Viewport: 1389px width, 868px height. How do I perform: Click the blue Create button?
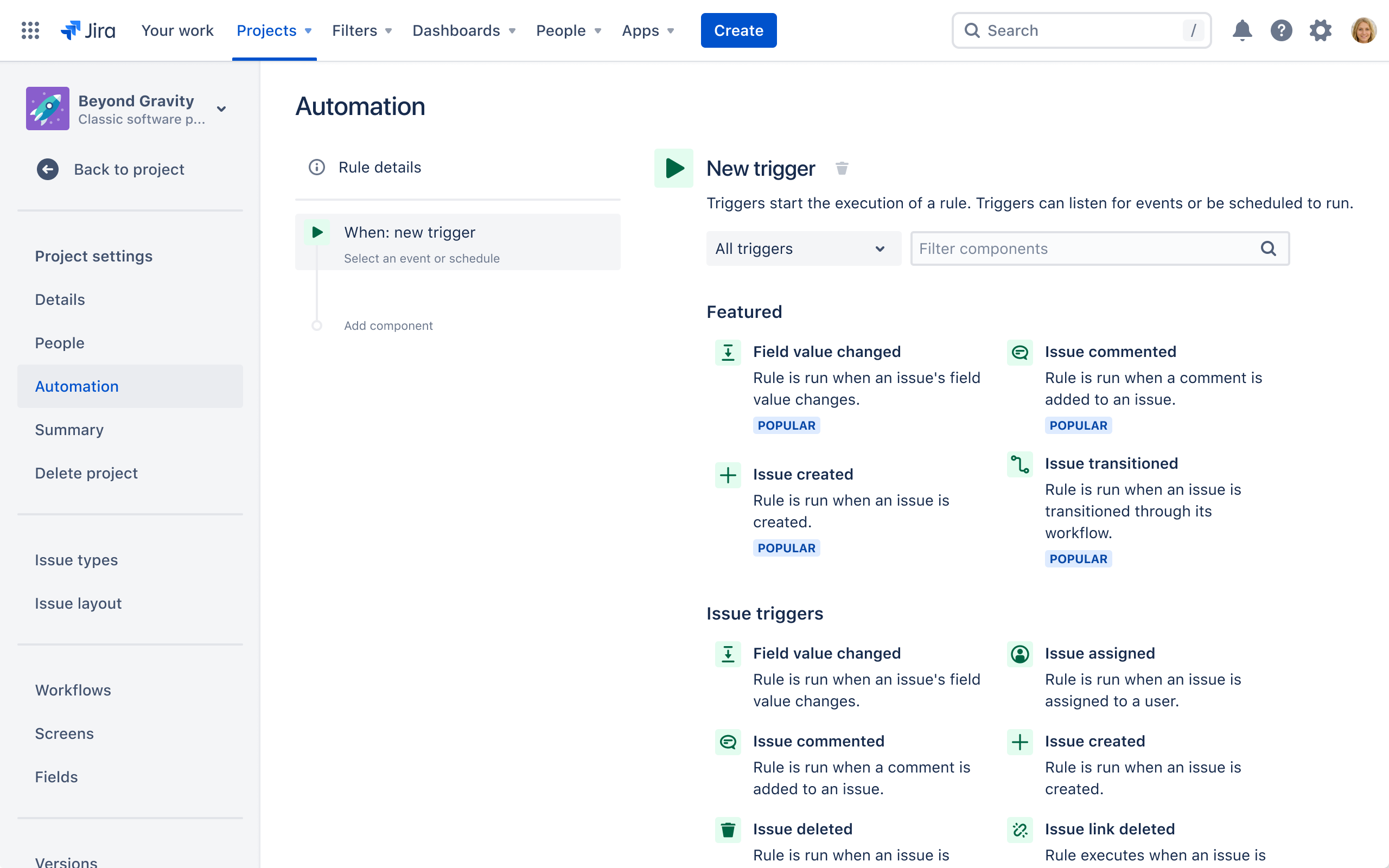738,30
